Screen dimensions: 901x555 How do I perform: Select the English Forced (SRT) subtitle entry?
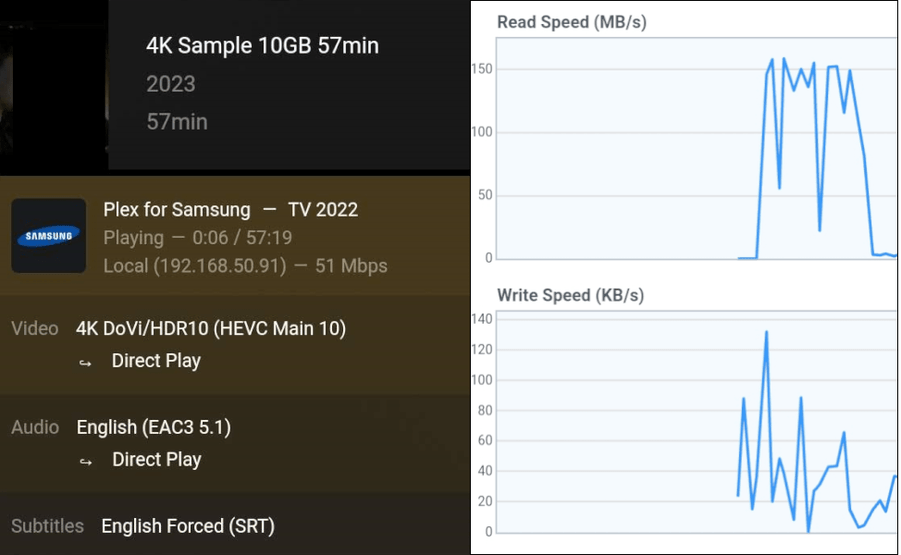pos(188,526)
